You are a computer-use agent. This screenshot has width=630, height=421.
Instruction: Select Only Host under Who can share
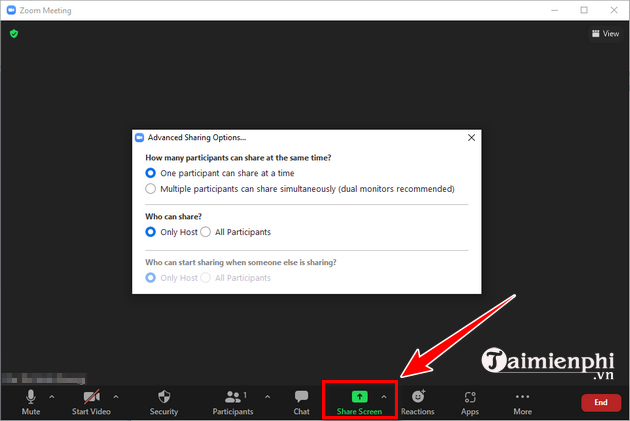coord(151,232)
